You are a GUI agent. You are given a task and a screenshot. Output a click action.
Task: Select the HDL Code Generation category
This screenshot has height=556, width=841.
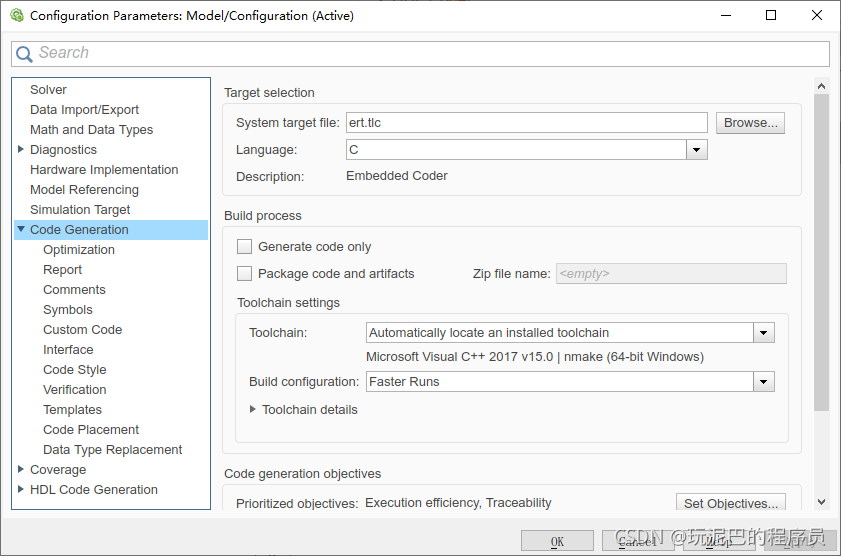(x=94, y=490)
